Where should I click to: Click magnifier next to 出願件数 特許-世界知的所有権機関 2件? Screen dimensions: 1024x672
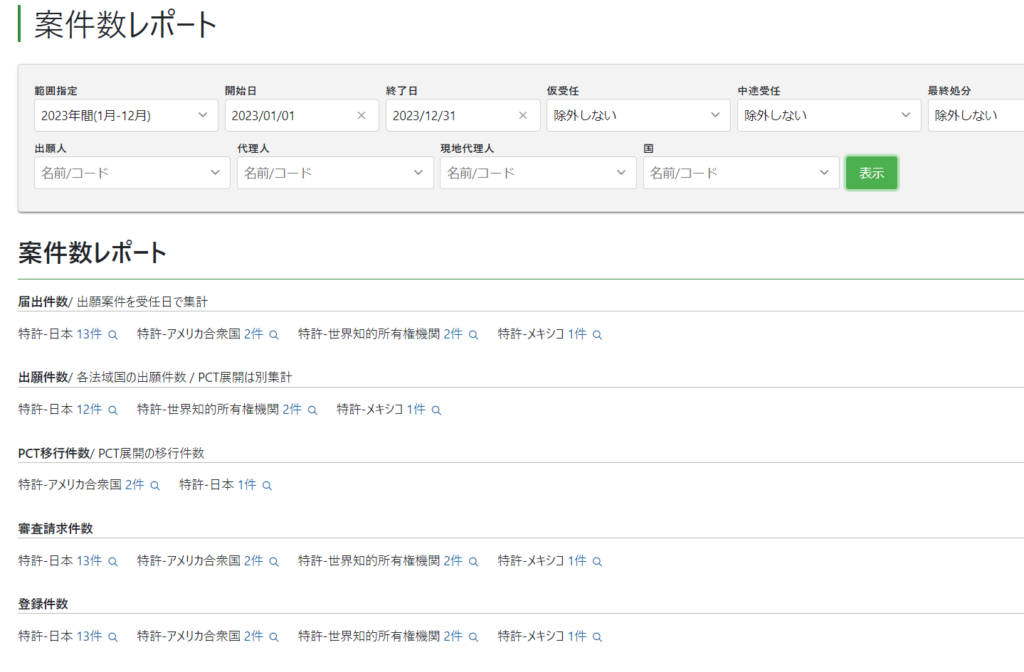[x=312, y=410]
